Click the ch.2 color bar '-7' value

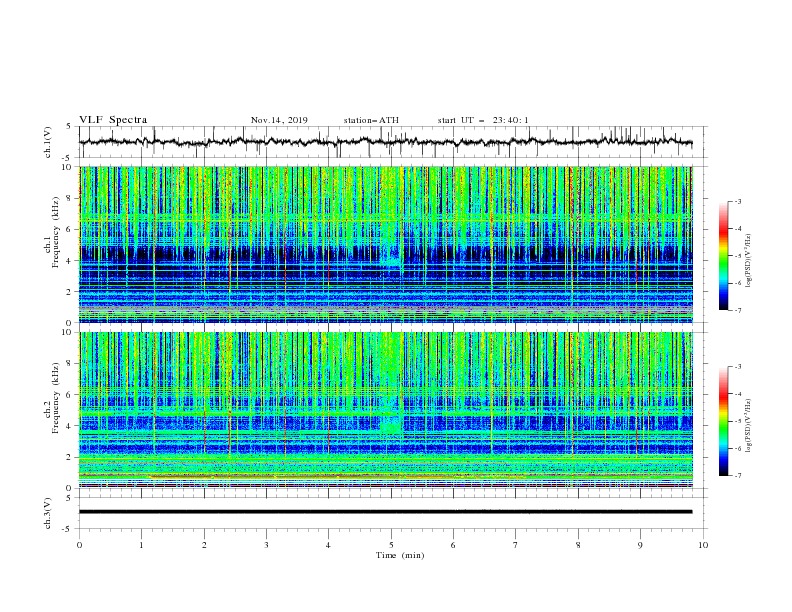tap(738, 476)
